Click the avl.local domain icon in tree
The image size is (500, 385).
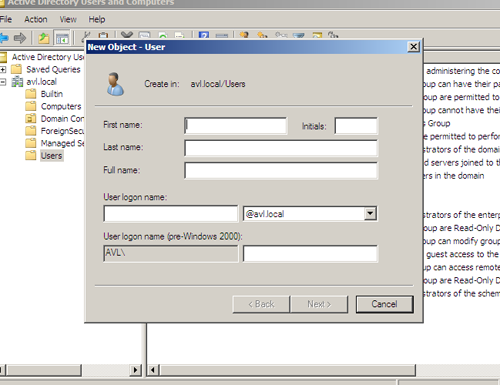pyautogui.click(x=17, y=82)
